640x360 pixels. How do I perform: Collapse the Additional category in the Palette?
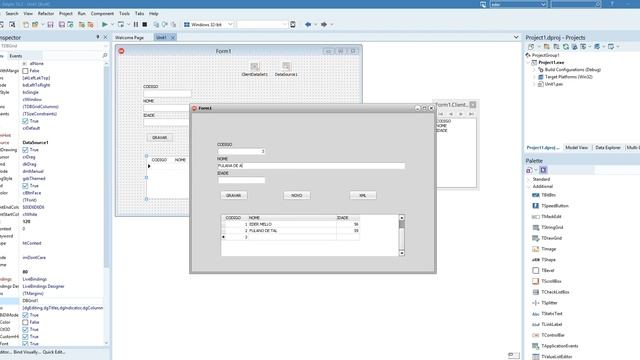coord(529,187)
